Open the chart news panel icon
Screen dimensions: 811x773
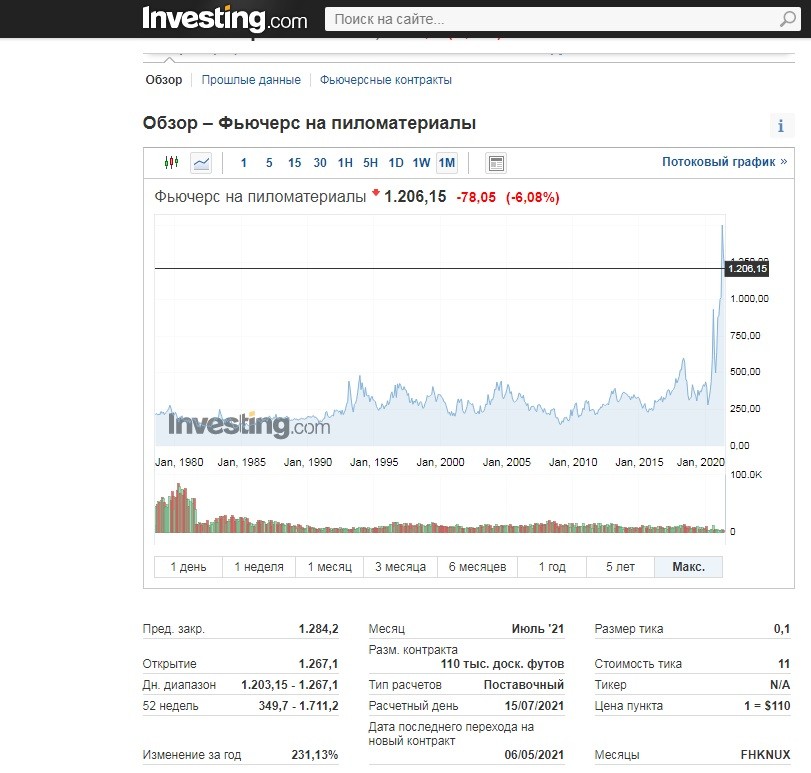click(496, 163)
